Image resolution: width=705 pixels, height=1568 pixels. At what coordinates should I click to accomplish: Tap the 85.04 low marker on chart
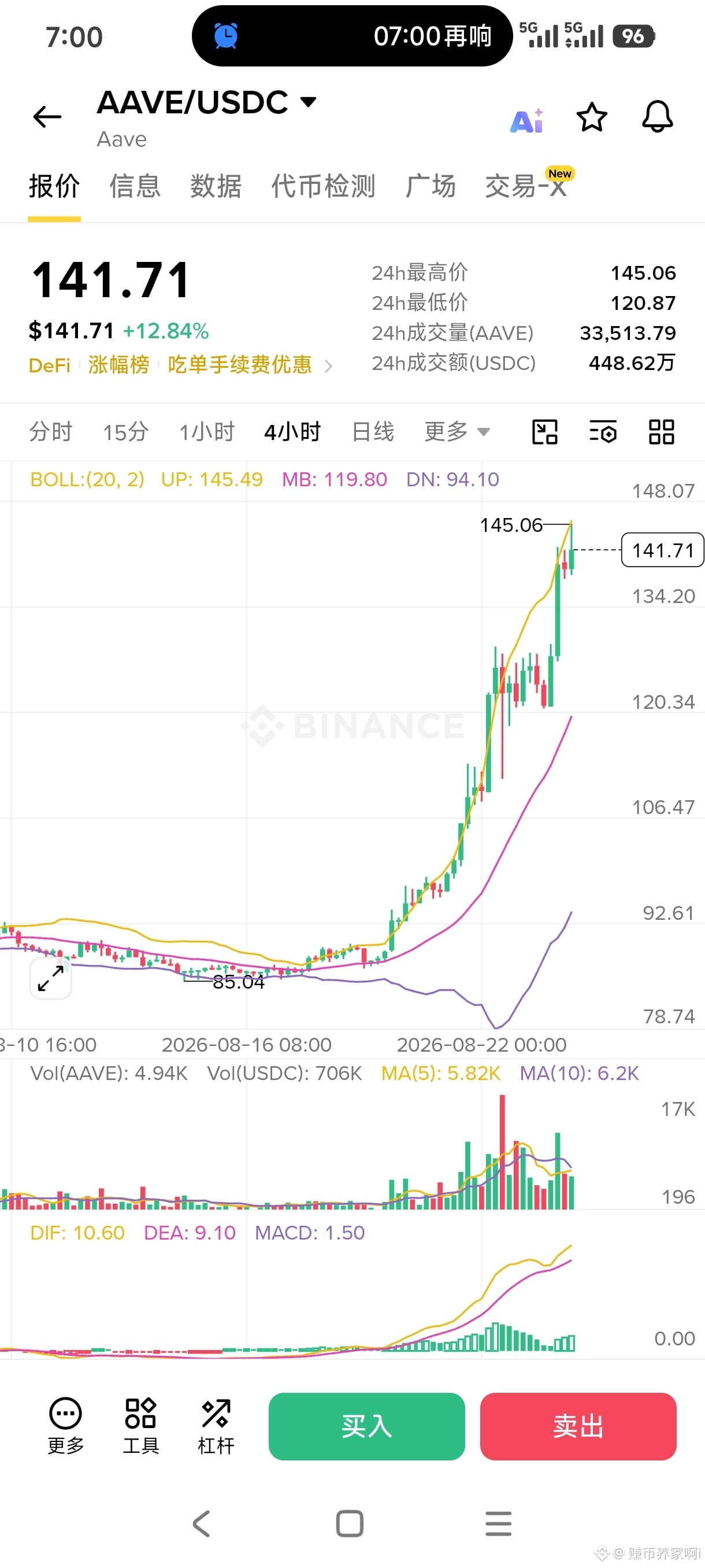point(239,982)
